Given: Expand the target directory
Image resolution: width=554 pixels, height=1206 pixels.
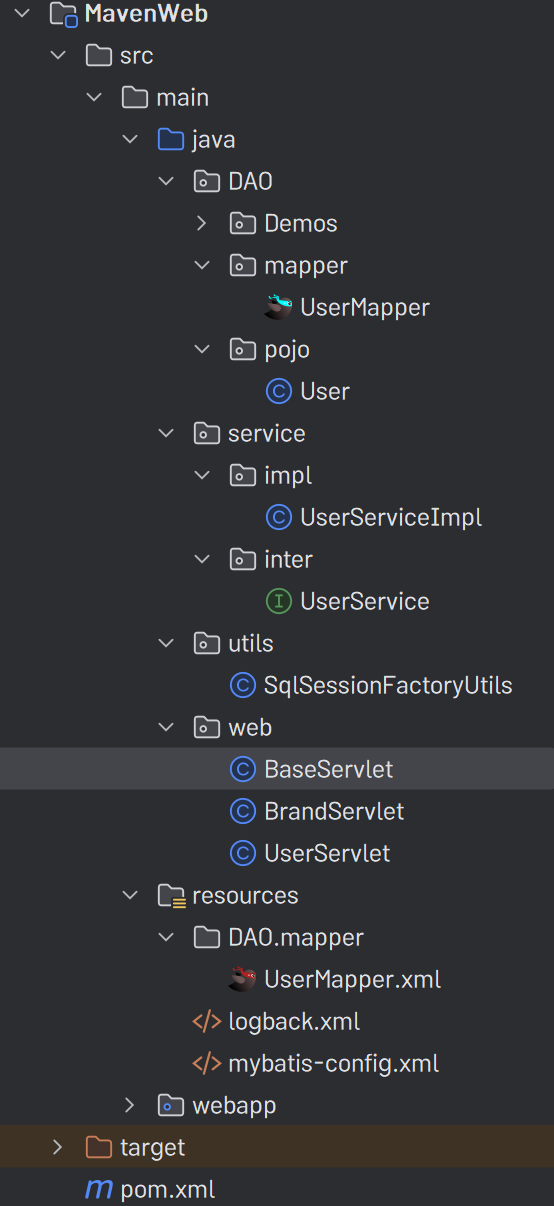Looking at the screenshot, I should 57,1147.
